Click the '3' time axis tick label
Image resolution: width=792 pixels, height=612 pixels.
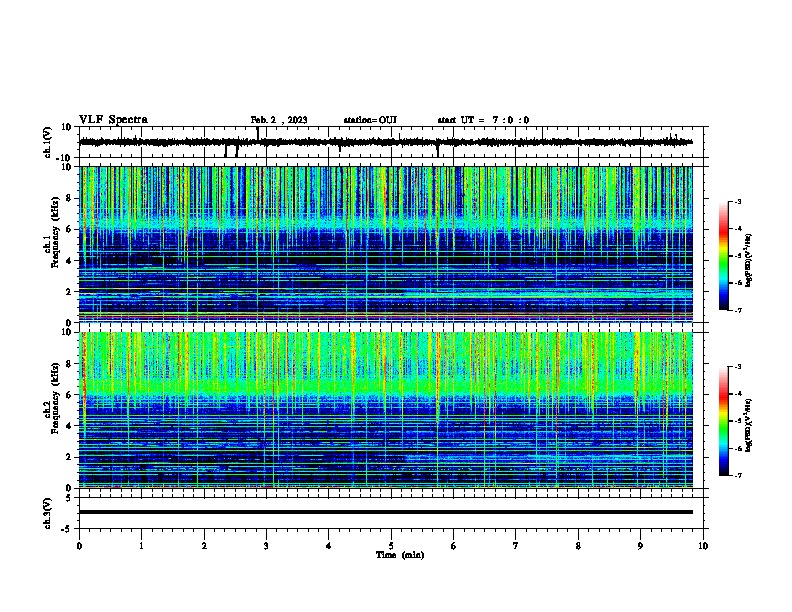point(266,546)
